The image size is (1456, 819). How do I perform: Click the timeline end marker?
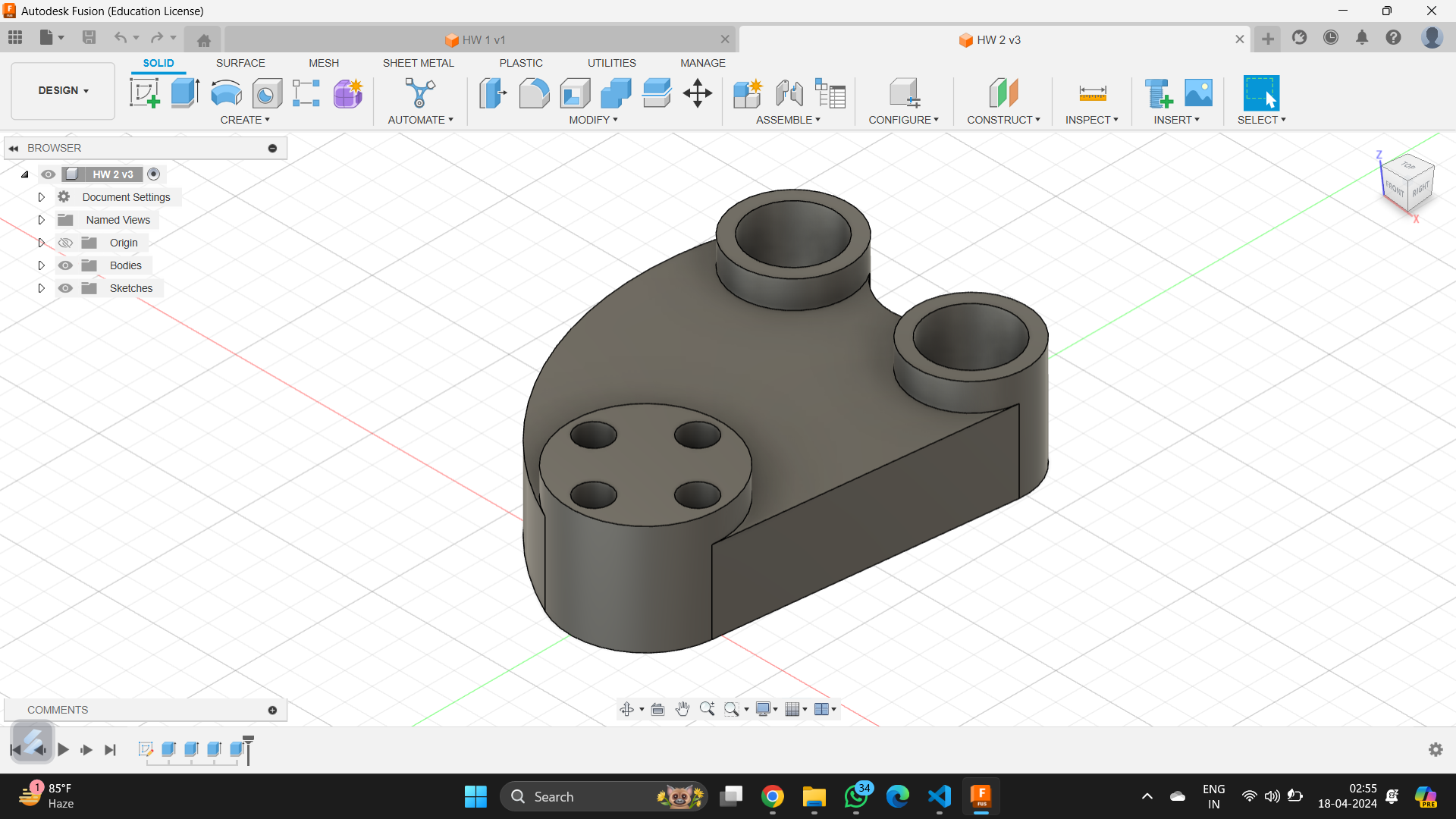(x=248, y=750)
